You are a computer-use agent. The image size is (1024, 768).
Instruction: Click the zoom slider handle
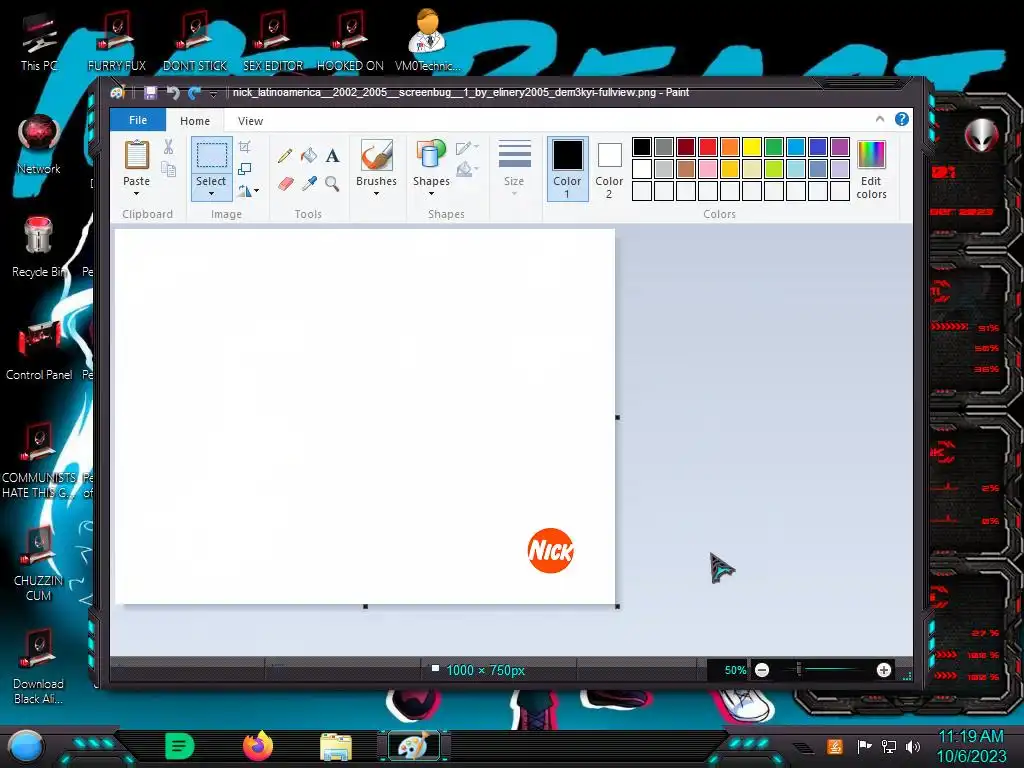pyautogui.click(x=799, y=669)
